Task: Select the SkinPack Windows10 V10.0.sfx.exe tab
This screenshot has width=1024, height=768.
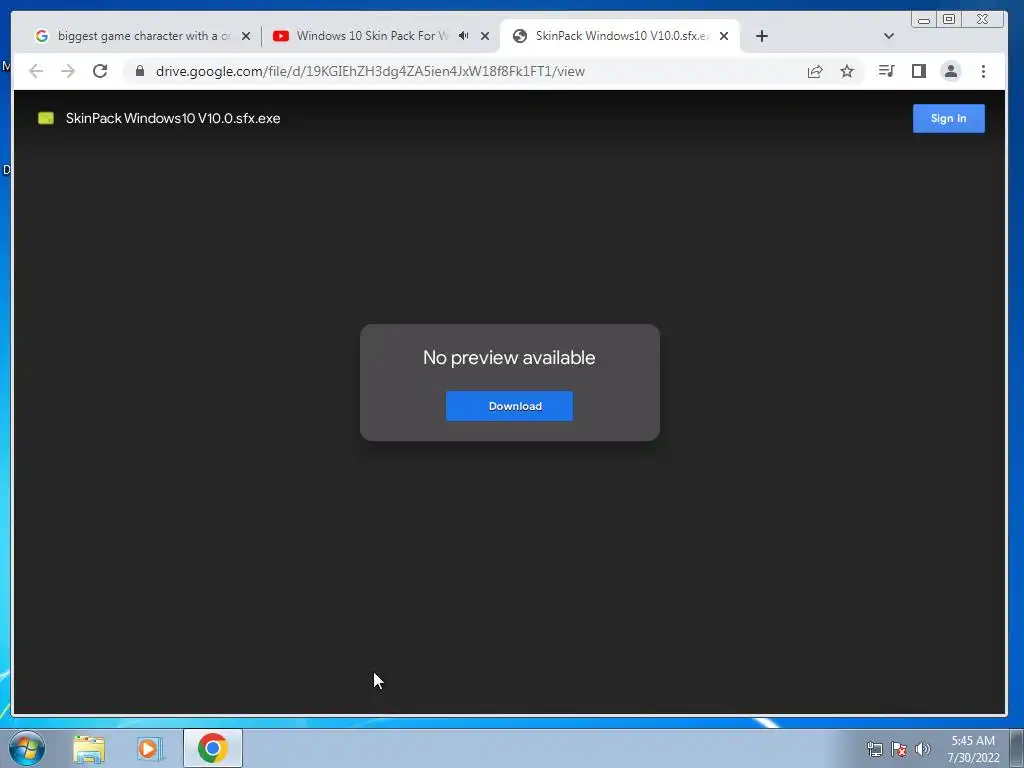Action: tap(622, 36)
